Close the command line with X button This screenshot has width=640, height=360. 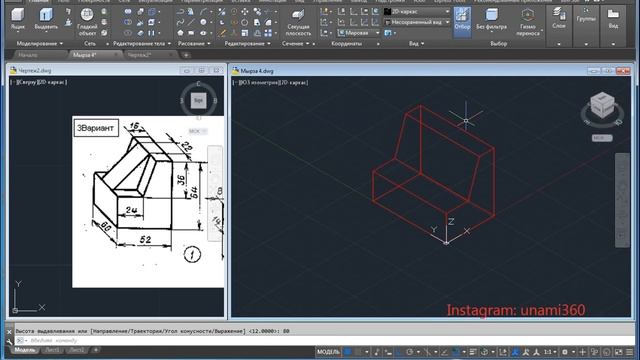(9, 331)
